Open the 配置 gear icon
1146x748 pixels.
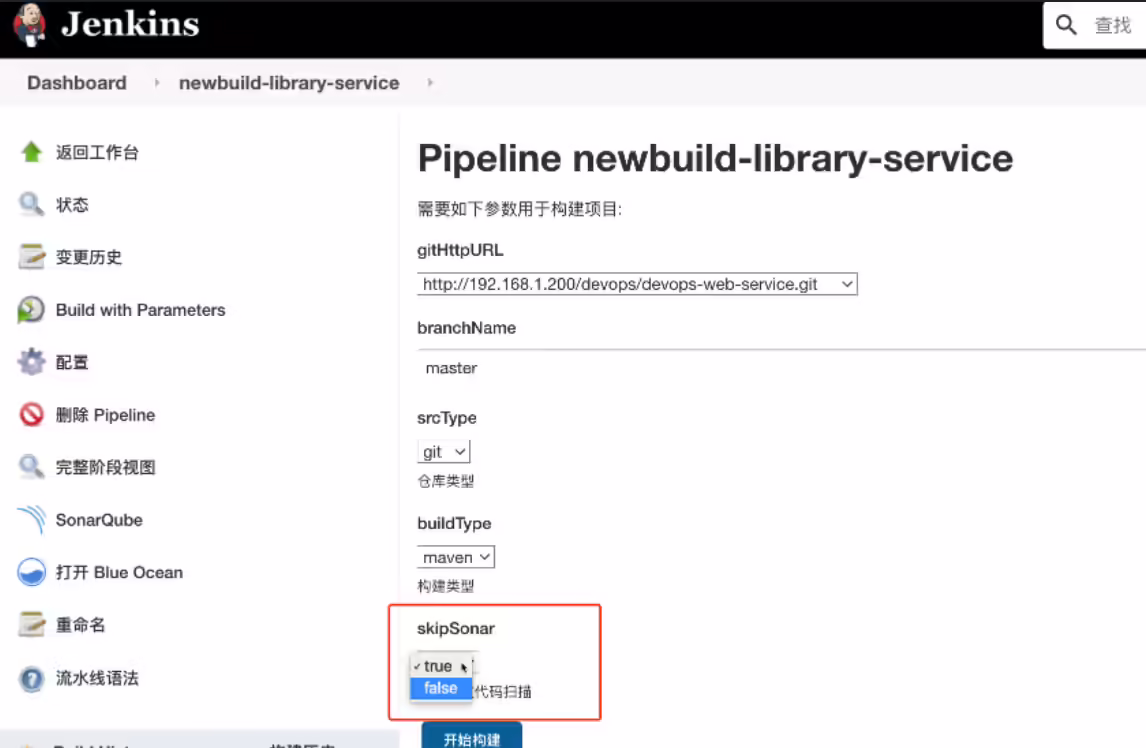pos(31,362)
